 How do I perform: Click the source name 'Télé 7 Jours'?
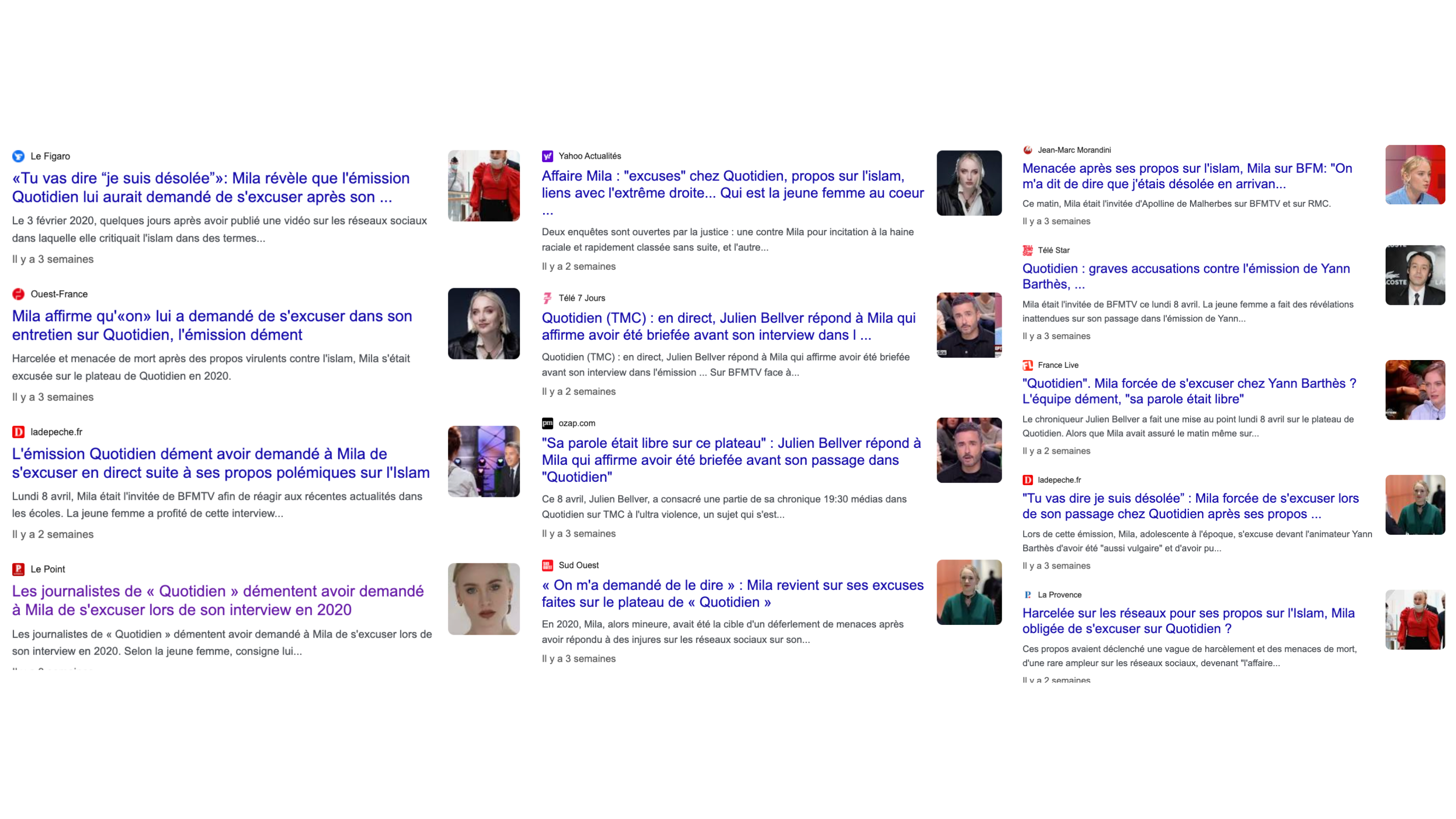point(581,298)
